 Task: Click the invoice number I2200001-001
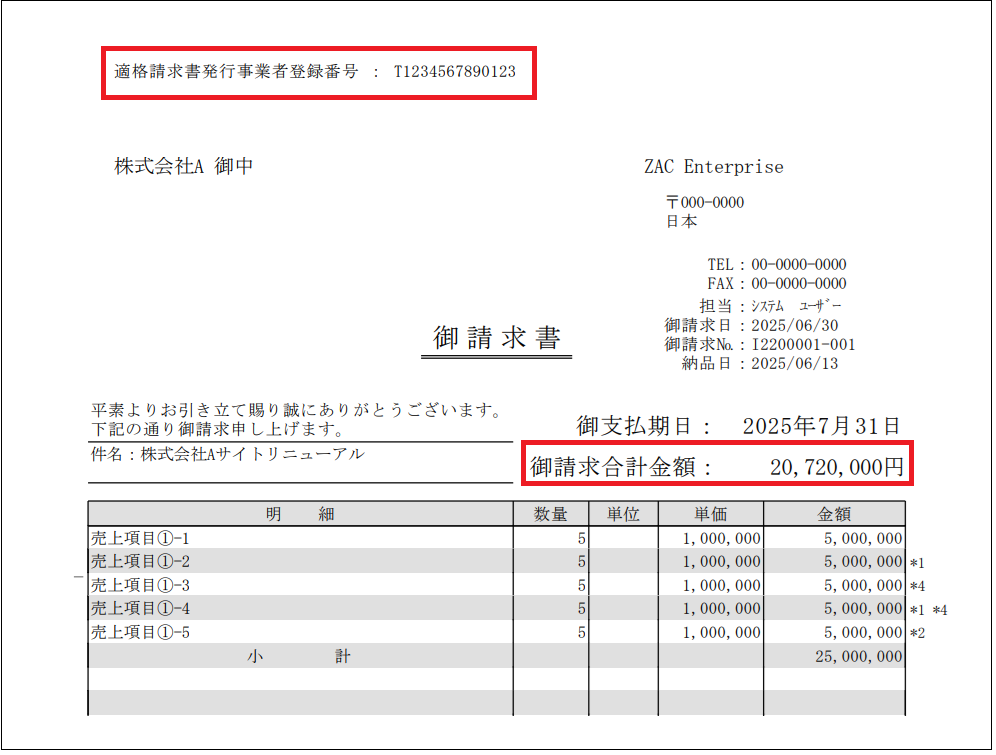point(803,345)
